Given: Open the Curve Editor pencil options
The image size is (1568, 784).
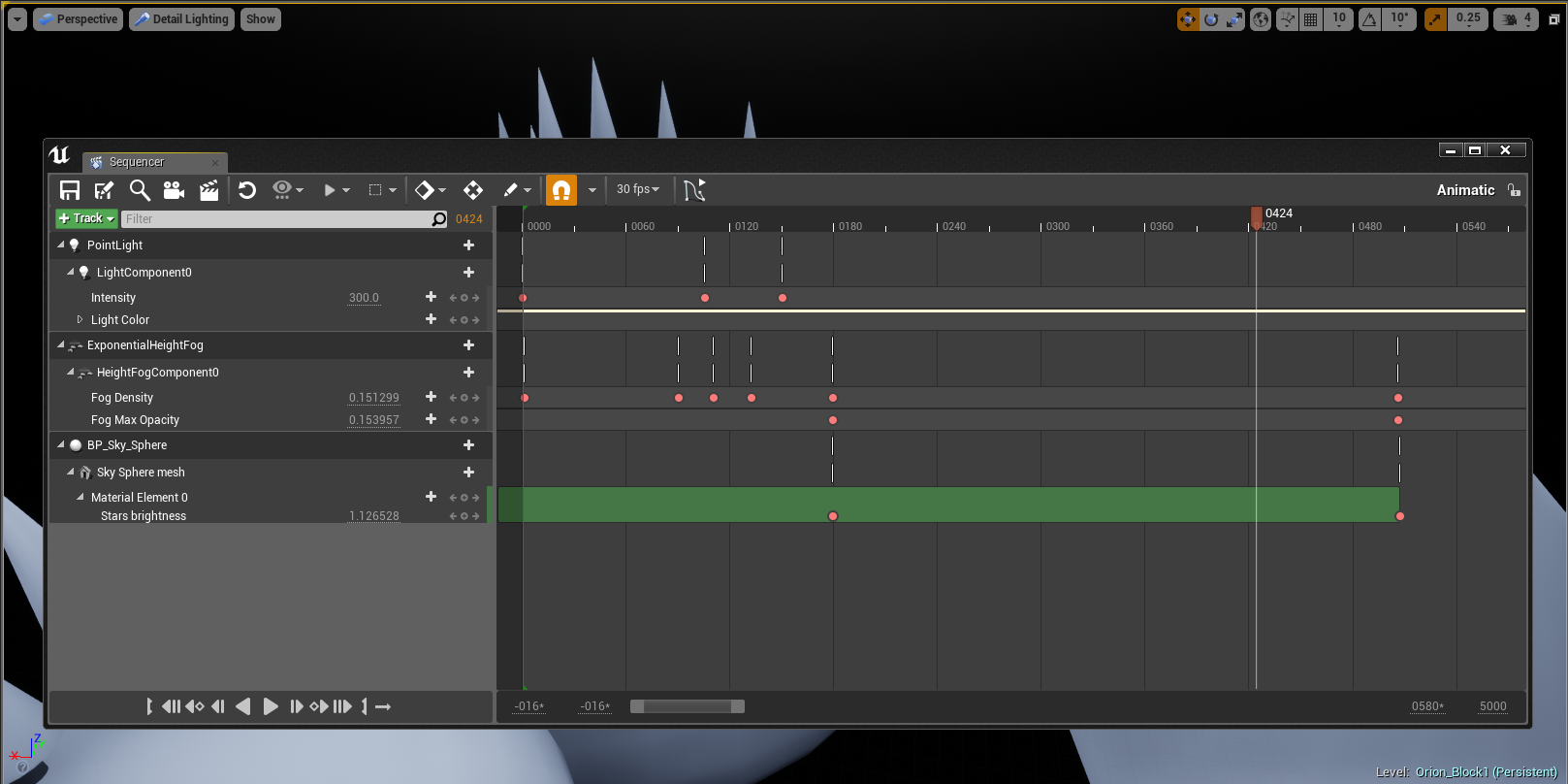Looking at the screenshot, I should pyautogui.click(x=517, y=190).
